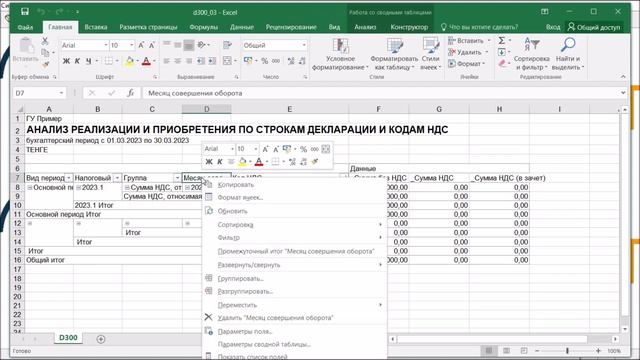
Task: Collapse the ribbon with the arrow
Action: click(623, 77)
